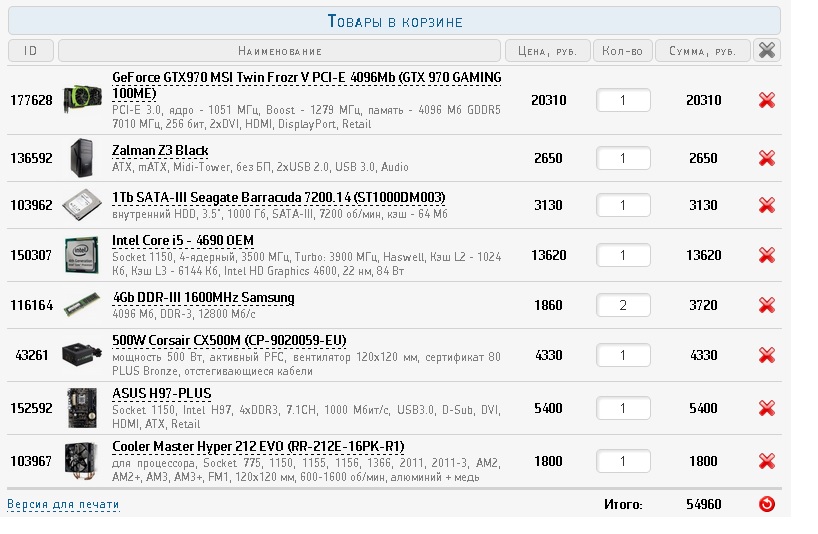Click Intel Core i5 processor thumbnail
Screen dimensions: 818x534
point(82,255)
